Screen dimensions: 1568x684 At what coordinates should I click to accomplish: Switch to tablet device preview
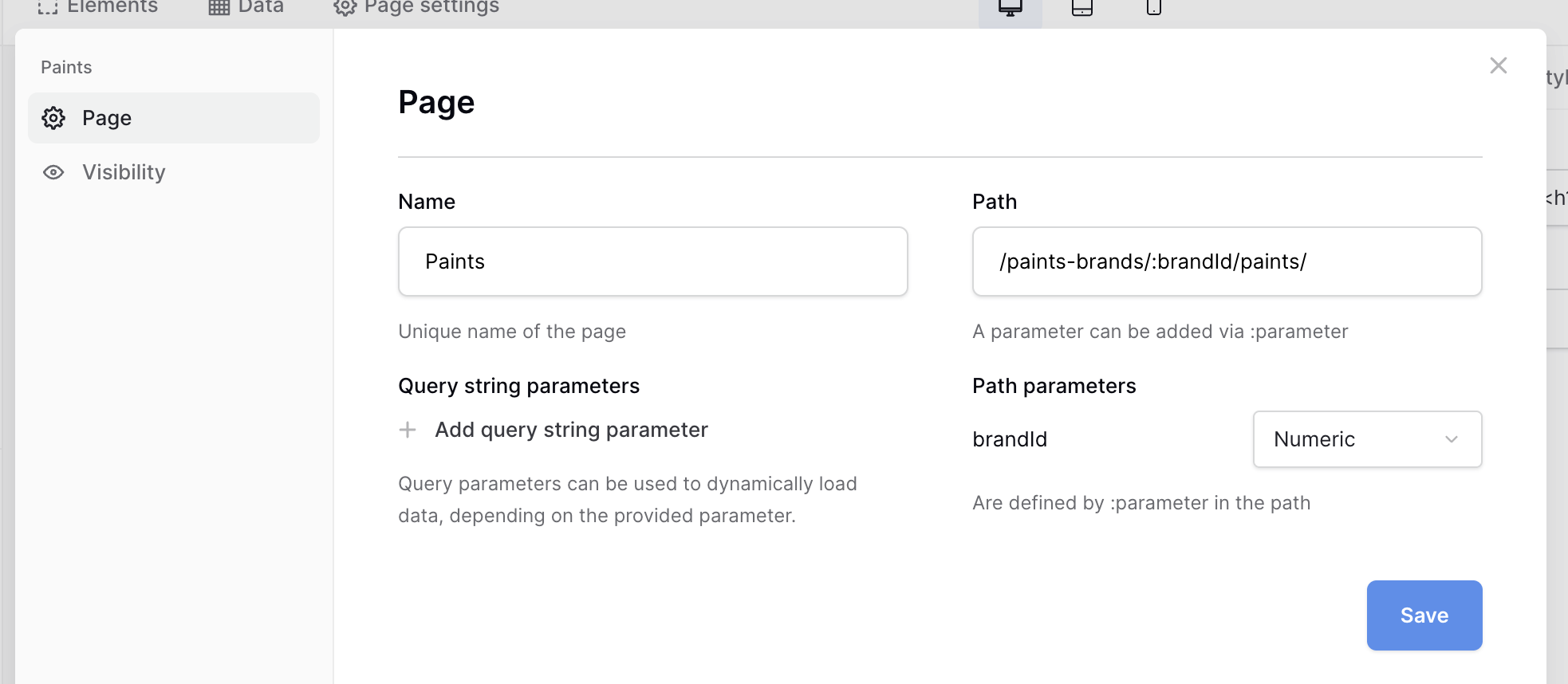point(1081,9)
